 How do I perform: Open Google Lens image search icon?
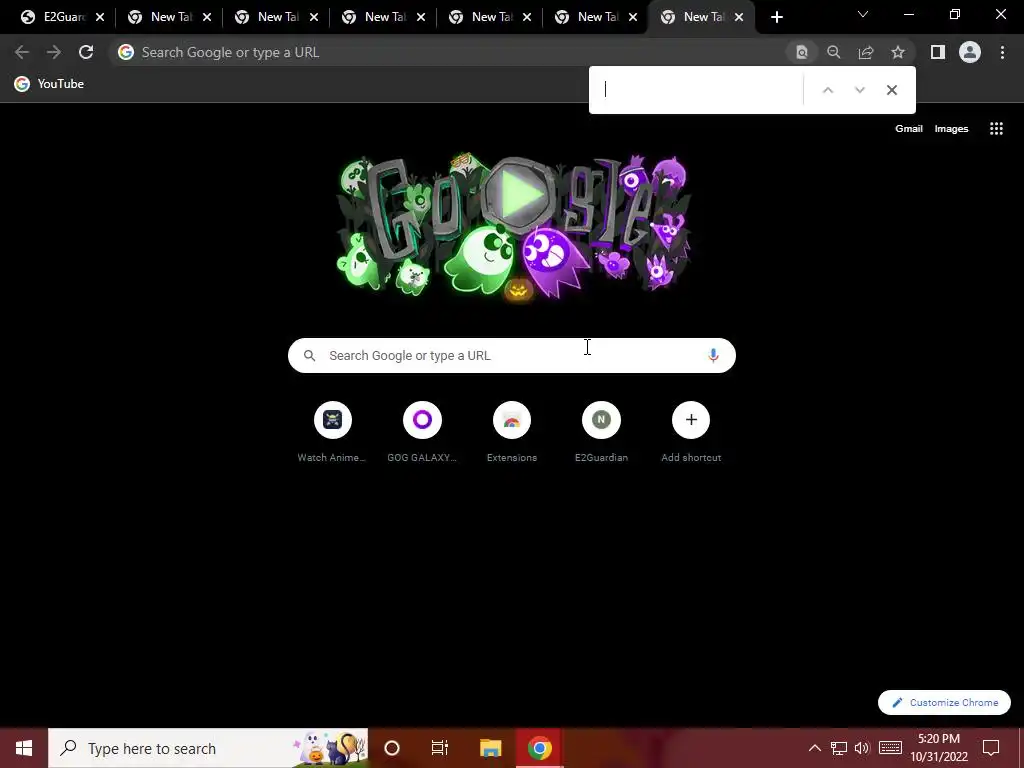pyautogui.click(x=801, y=52)
